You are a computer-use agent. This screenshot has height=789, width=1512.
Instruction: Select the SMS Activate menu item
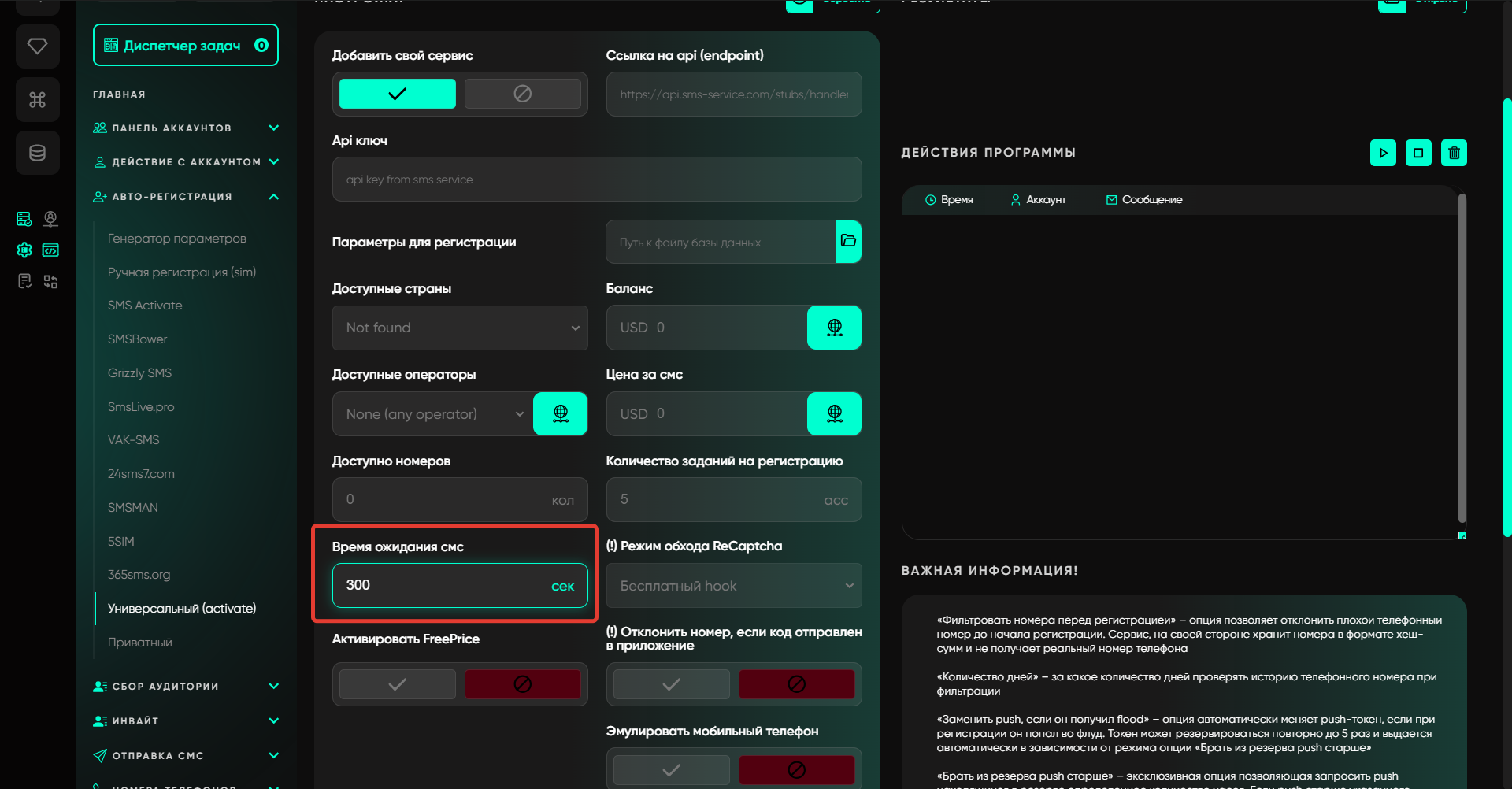pyautogui.click(x=145, y=306)
